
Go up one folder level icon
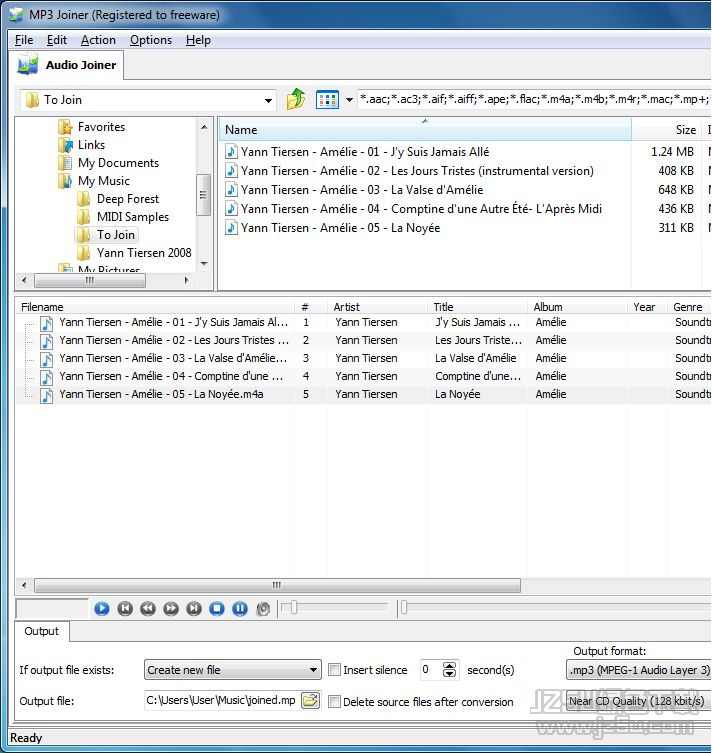(x=296, y=99)
